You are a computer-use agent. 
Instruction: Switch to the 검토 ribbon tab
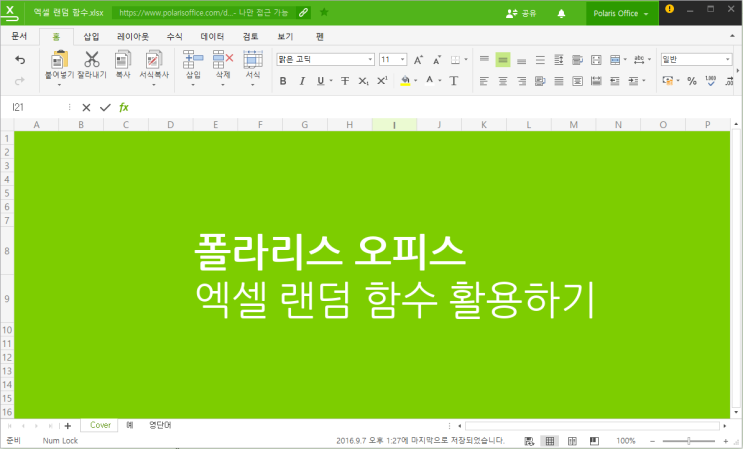coord(250,36)
